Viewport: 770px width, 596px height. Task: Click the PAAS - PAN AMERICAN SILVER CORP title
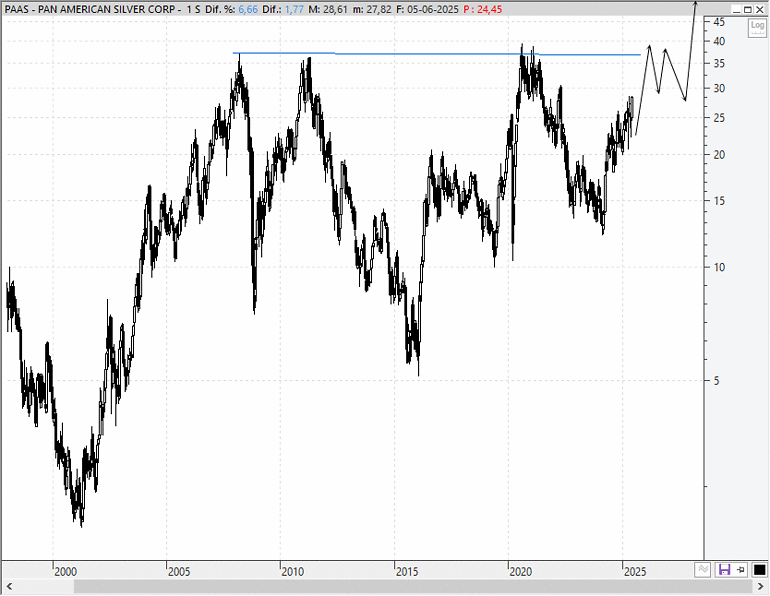(x=90, y=9)
